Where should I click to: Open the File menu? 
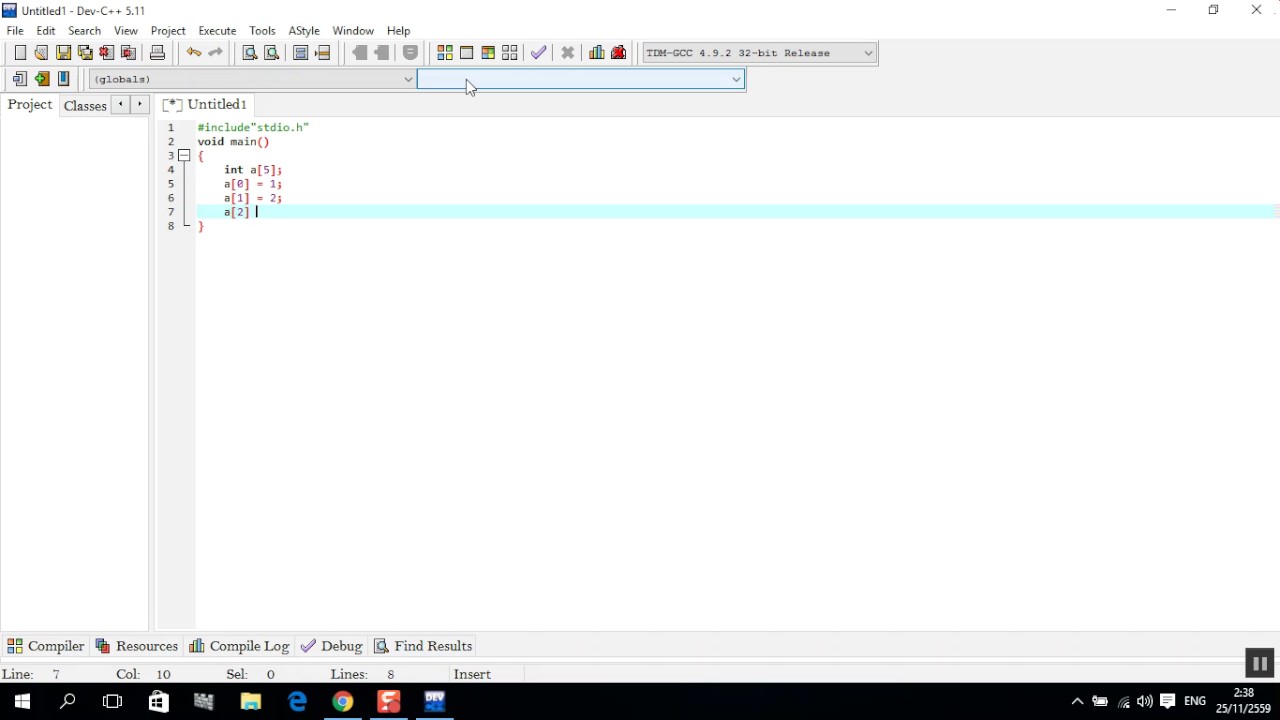15,31
